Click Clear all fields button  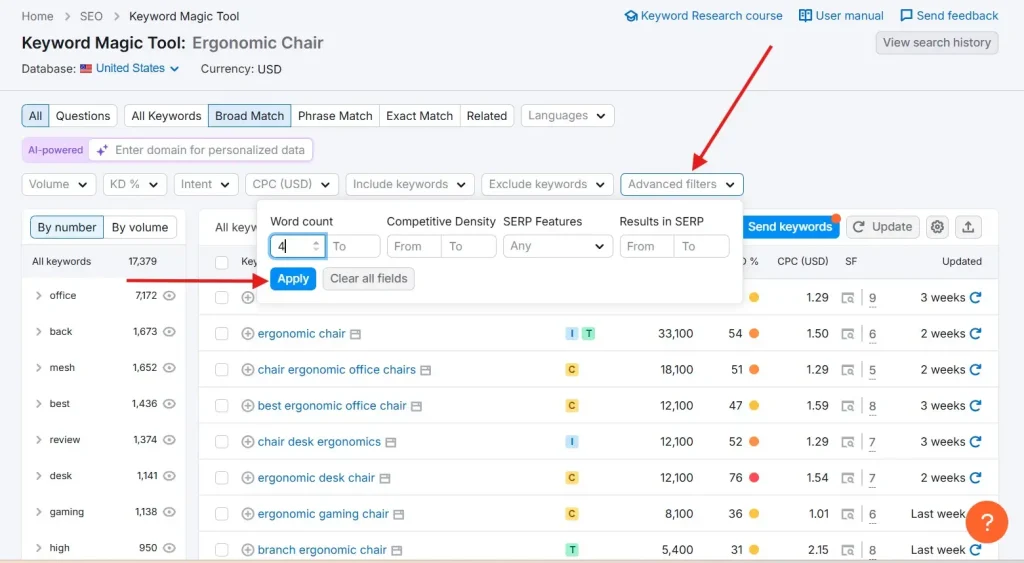coord(368,279)
